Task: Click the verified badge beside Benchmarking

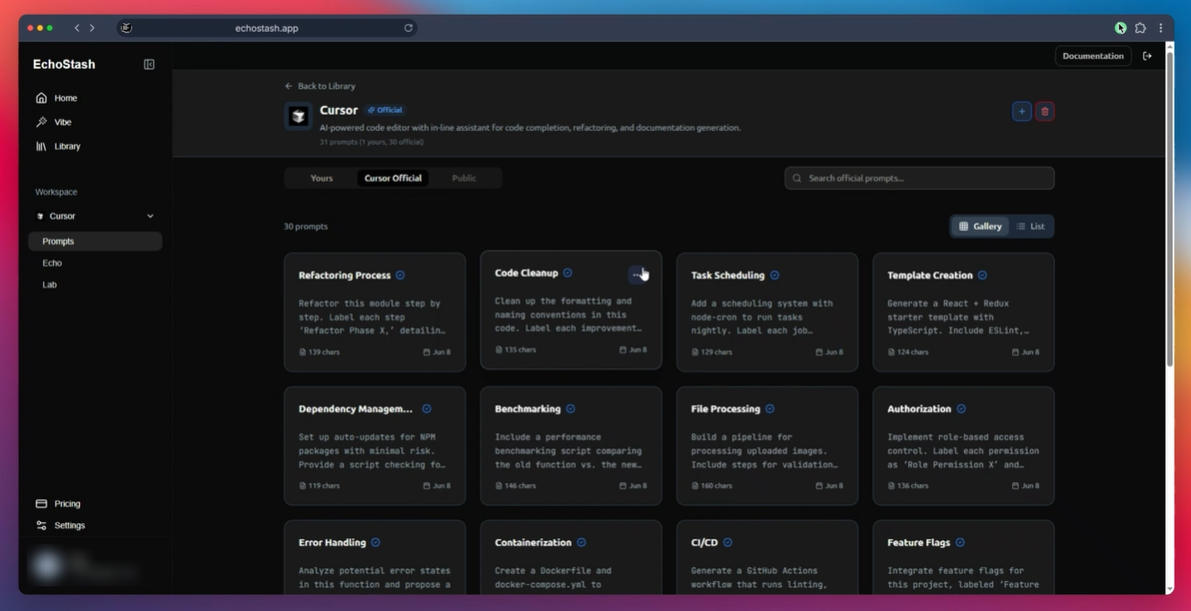Action: coord(570,409)
